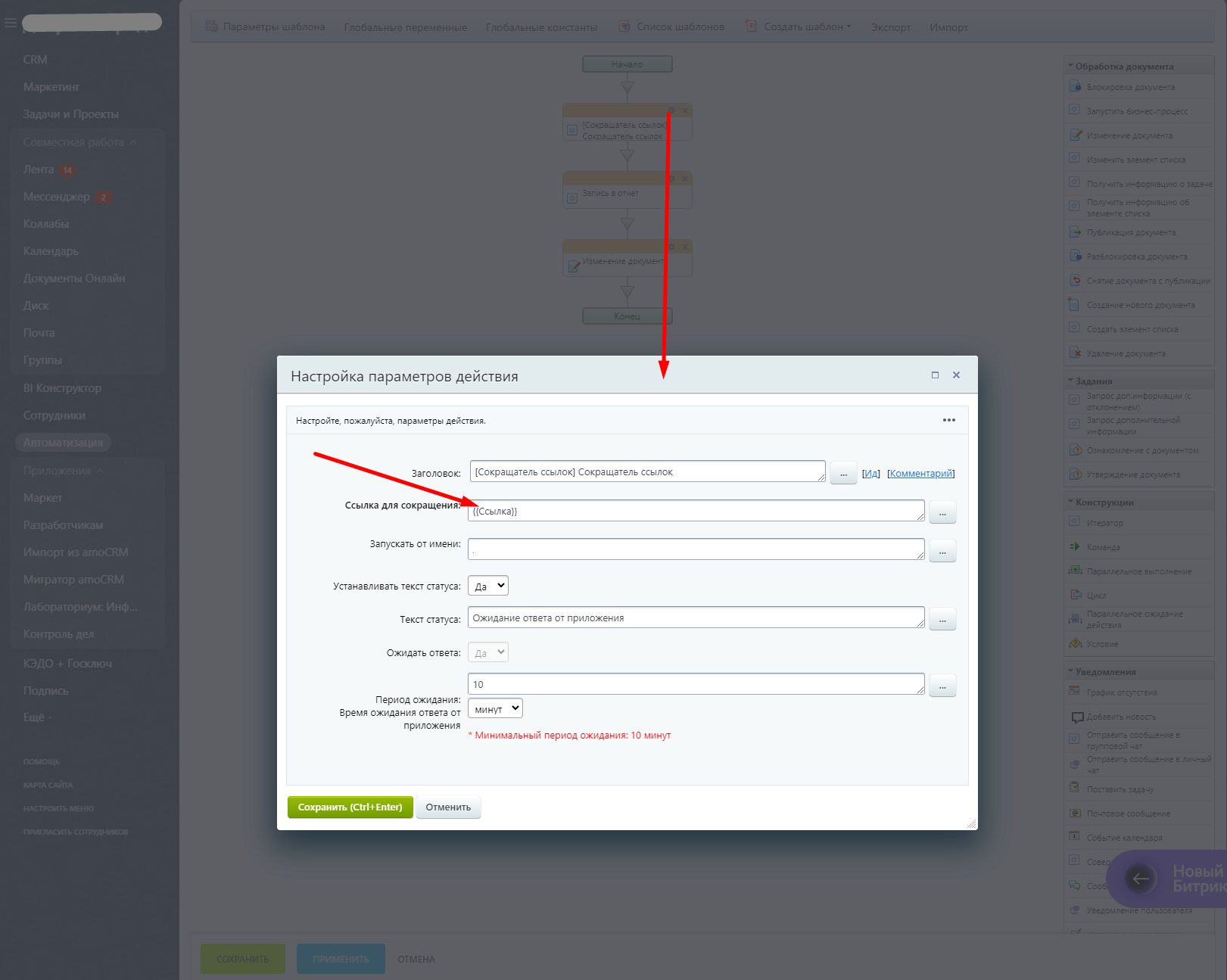Click the Условие icon
The image size is (1227, 980).
(1075, 643)
